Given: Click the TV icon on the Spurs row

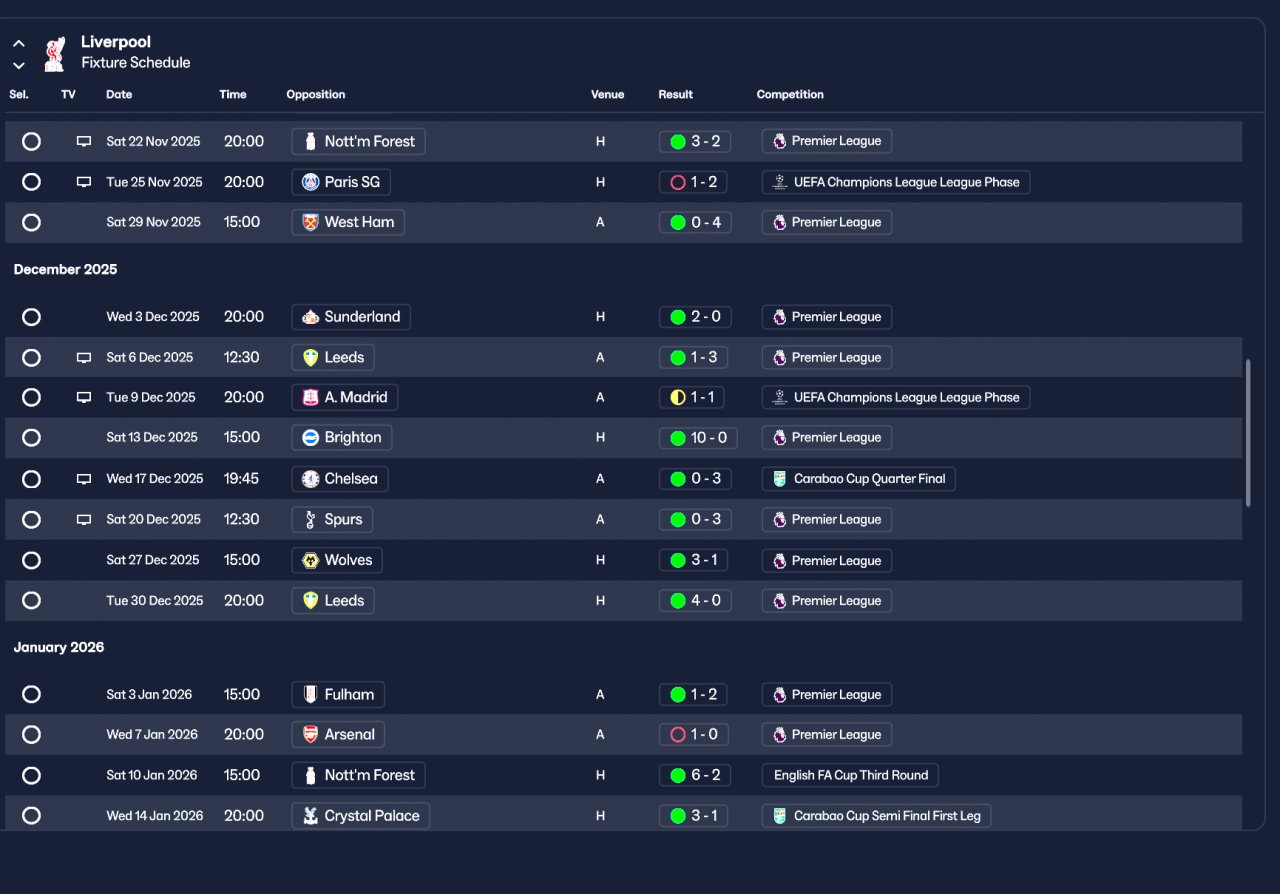Looking at the screenshot, I should coord(84,520).
